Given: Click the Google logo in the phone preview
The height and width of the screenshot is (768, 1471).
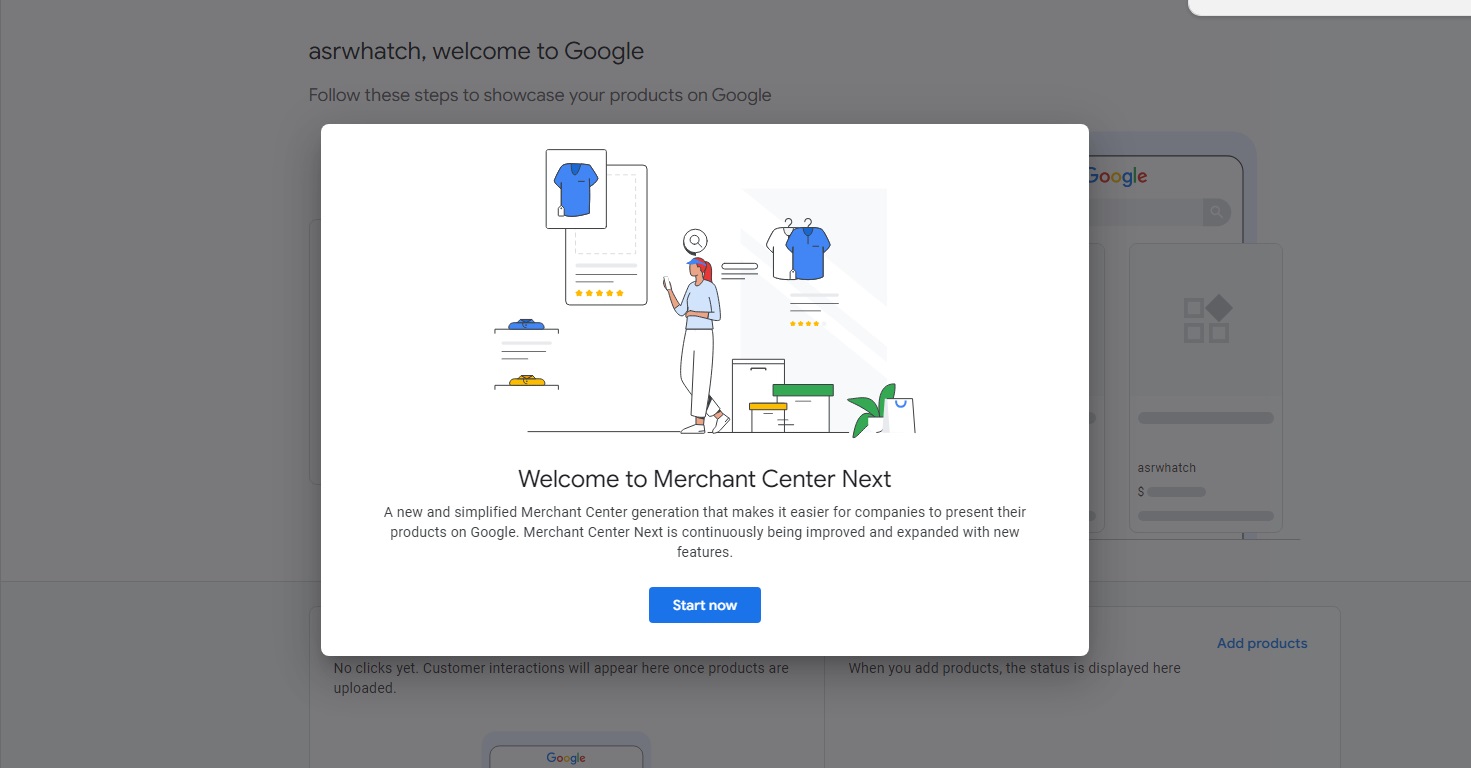Looking at the screenshot, I should tap(1117, 177).
